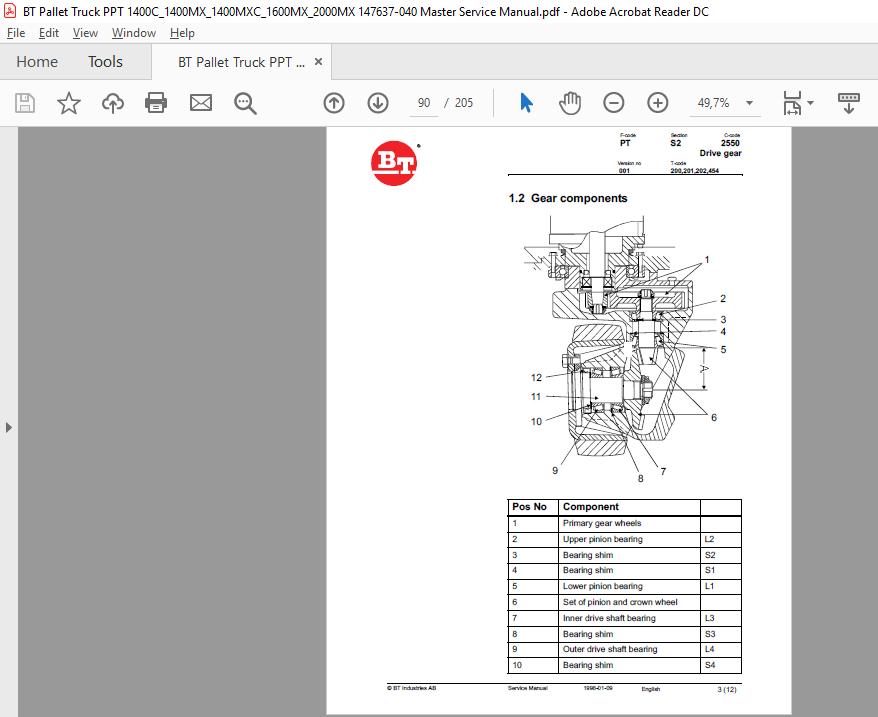Open the zoom level dropdown arrow

tap(749, 103)
